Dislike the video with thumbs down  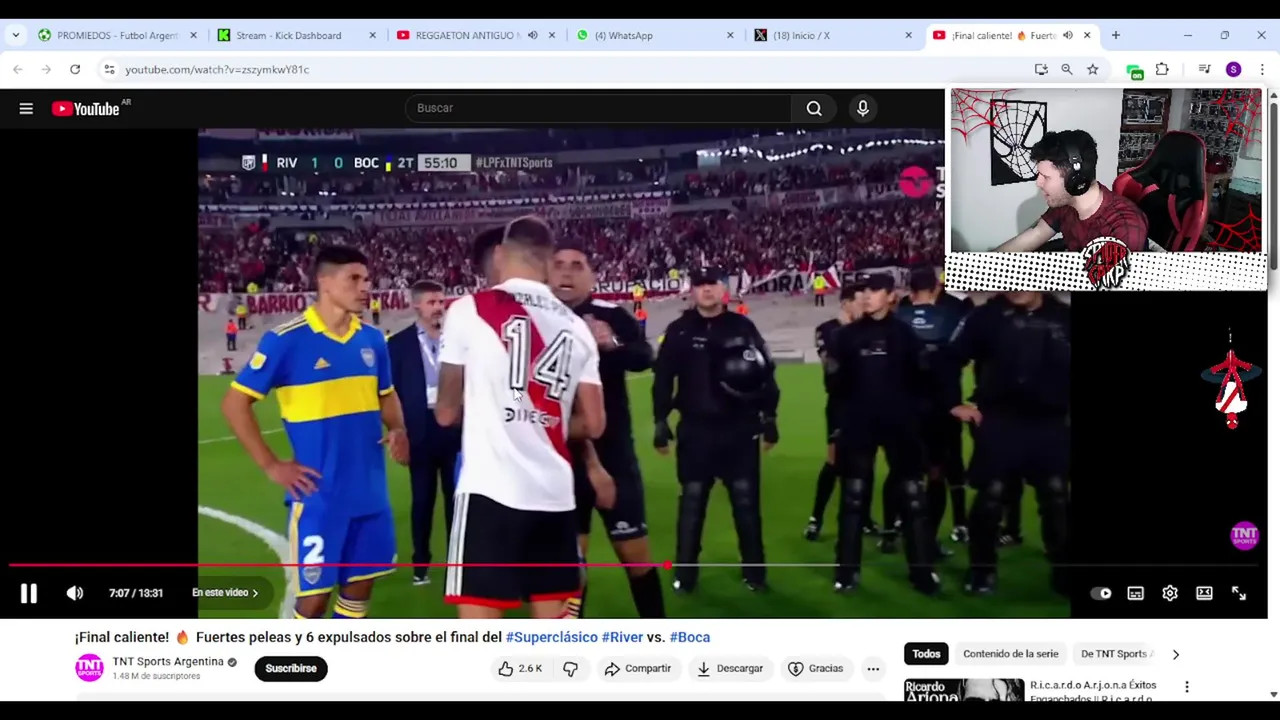571,668
